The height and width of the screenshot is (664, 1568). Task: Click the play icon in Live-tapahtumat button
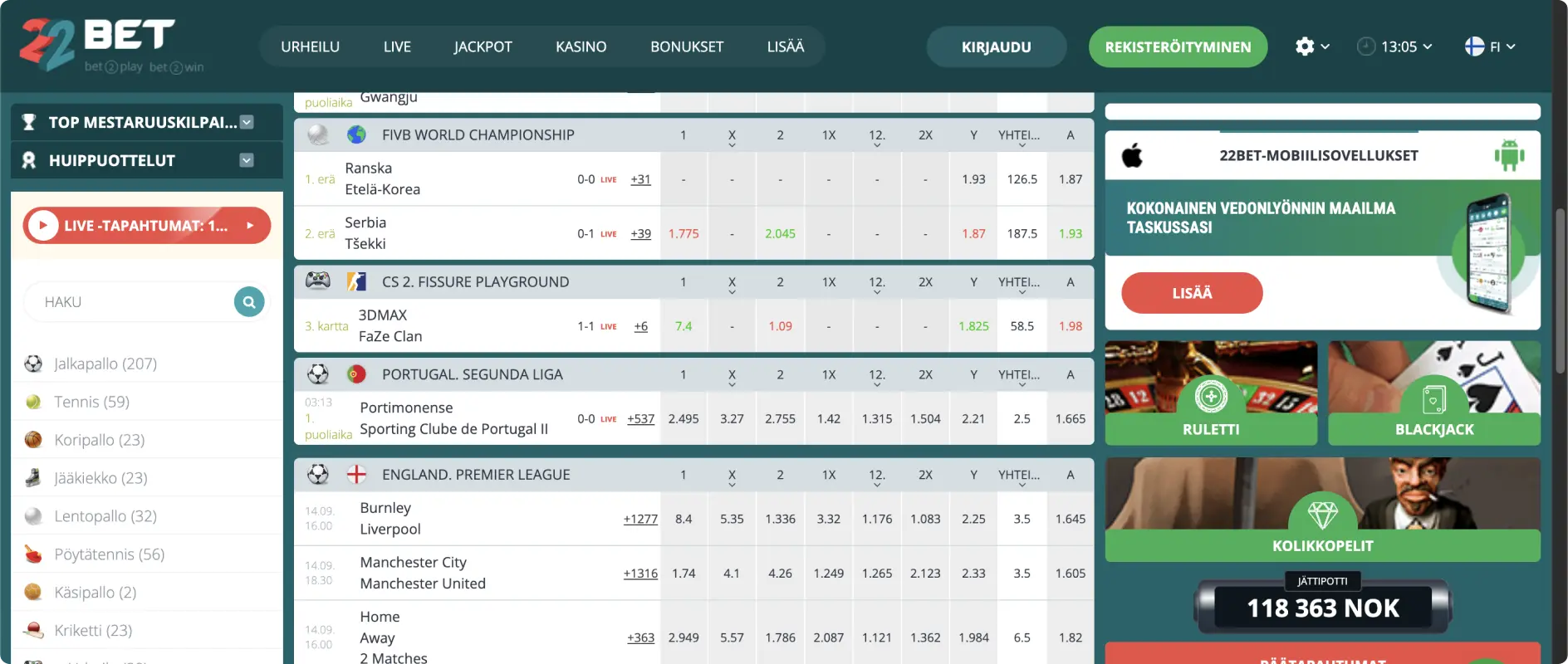[43, 225]
